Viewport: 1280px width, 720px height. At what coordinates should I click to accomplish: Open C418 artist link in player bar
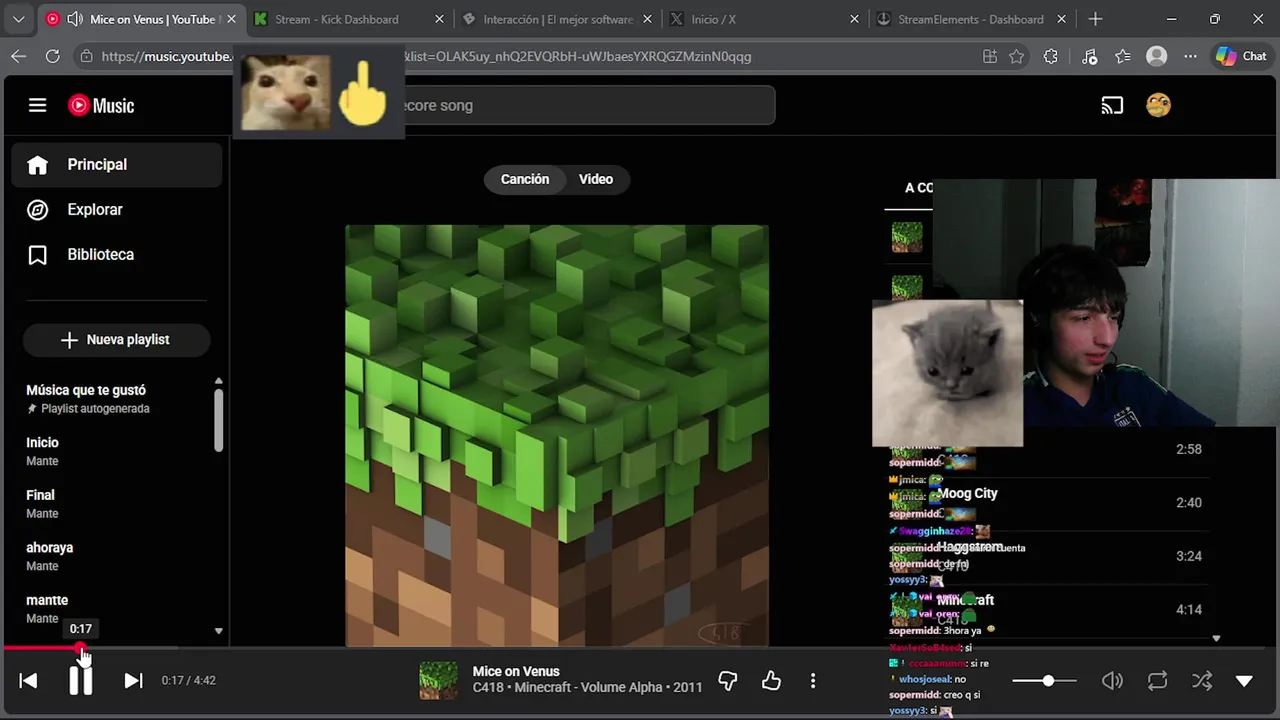(487, 688)
